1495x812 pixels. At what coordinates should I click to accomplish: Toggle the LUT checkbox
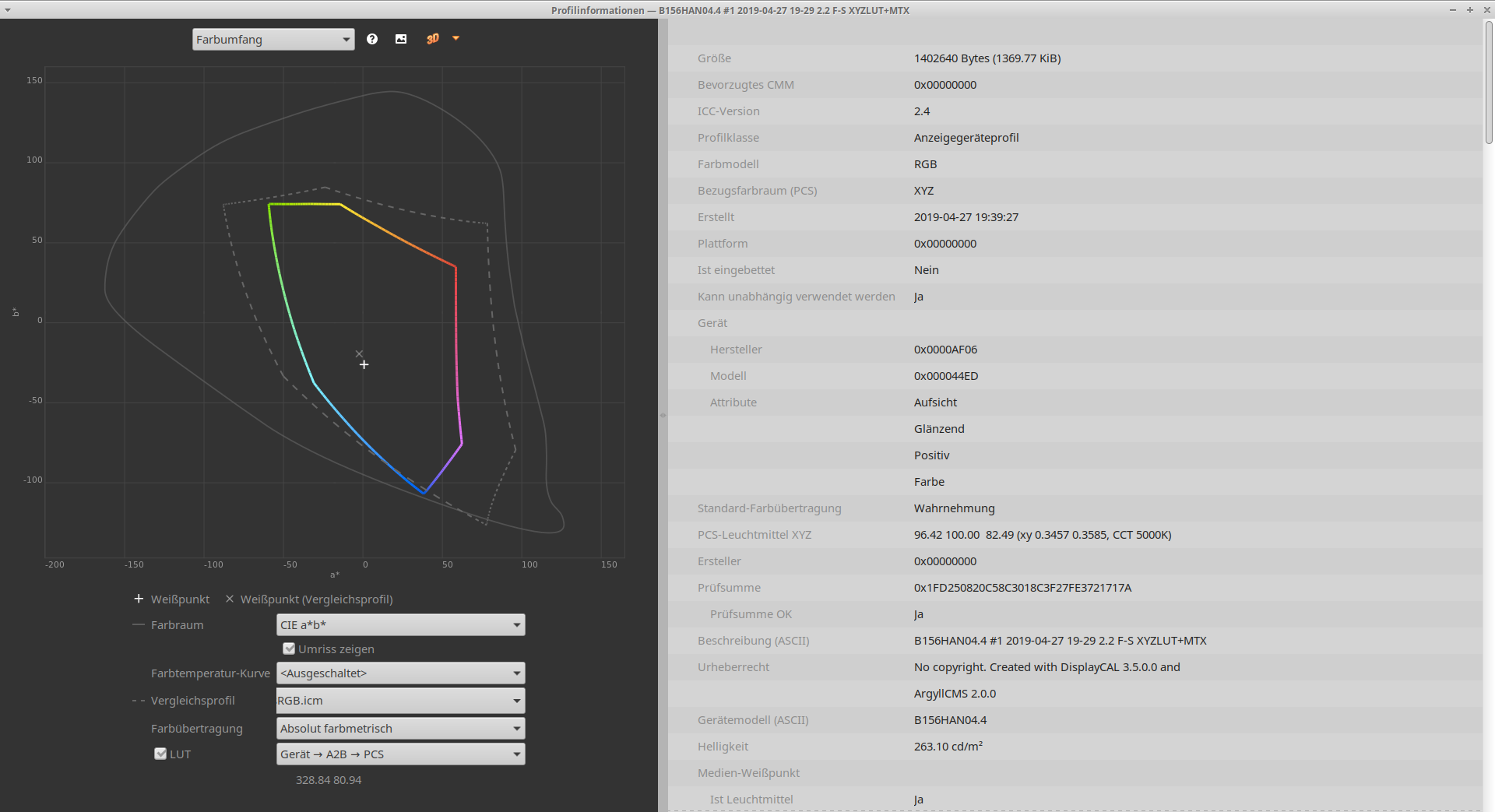(x=160, y=754)
